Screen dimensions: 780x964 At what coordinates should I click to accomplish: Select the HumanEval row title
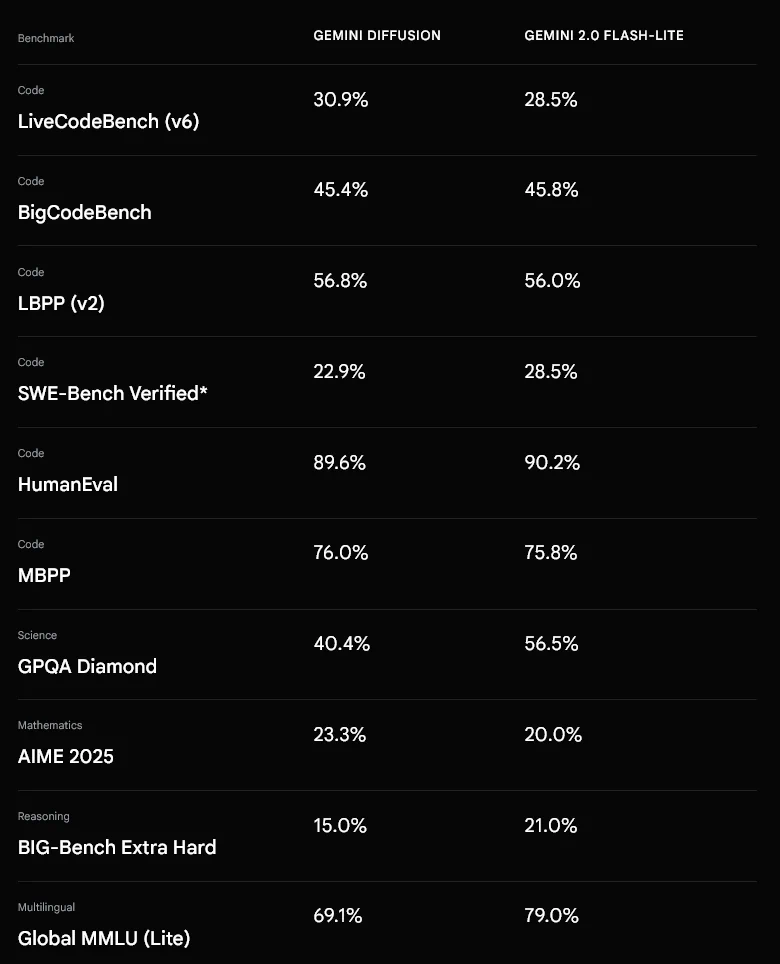[x=68, y=484]
